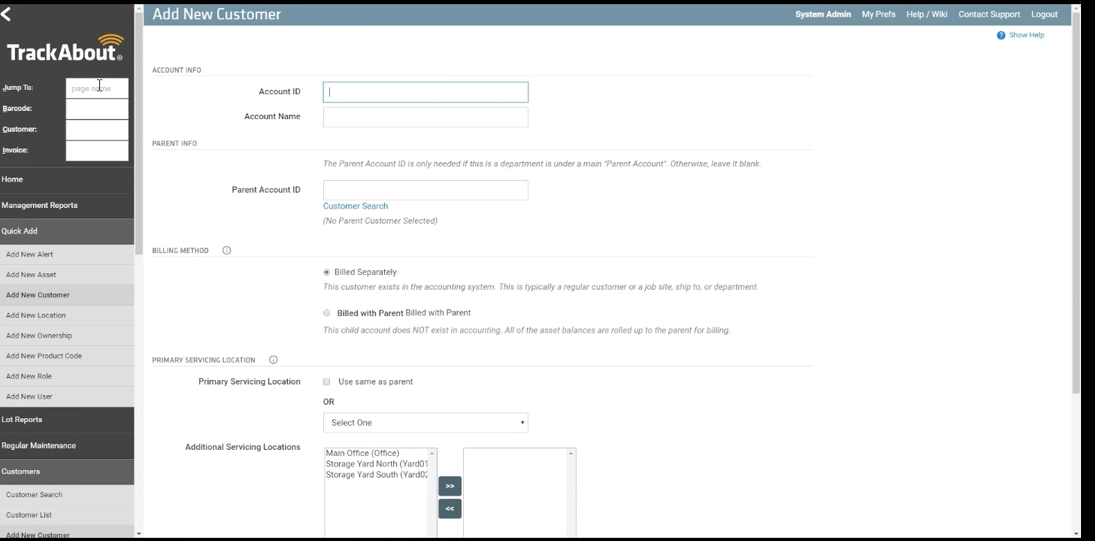
Task: Open the Select One servicing location dropdown
Action: click(x=425, y=422)
